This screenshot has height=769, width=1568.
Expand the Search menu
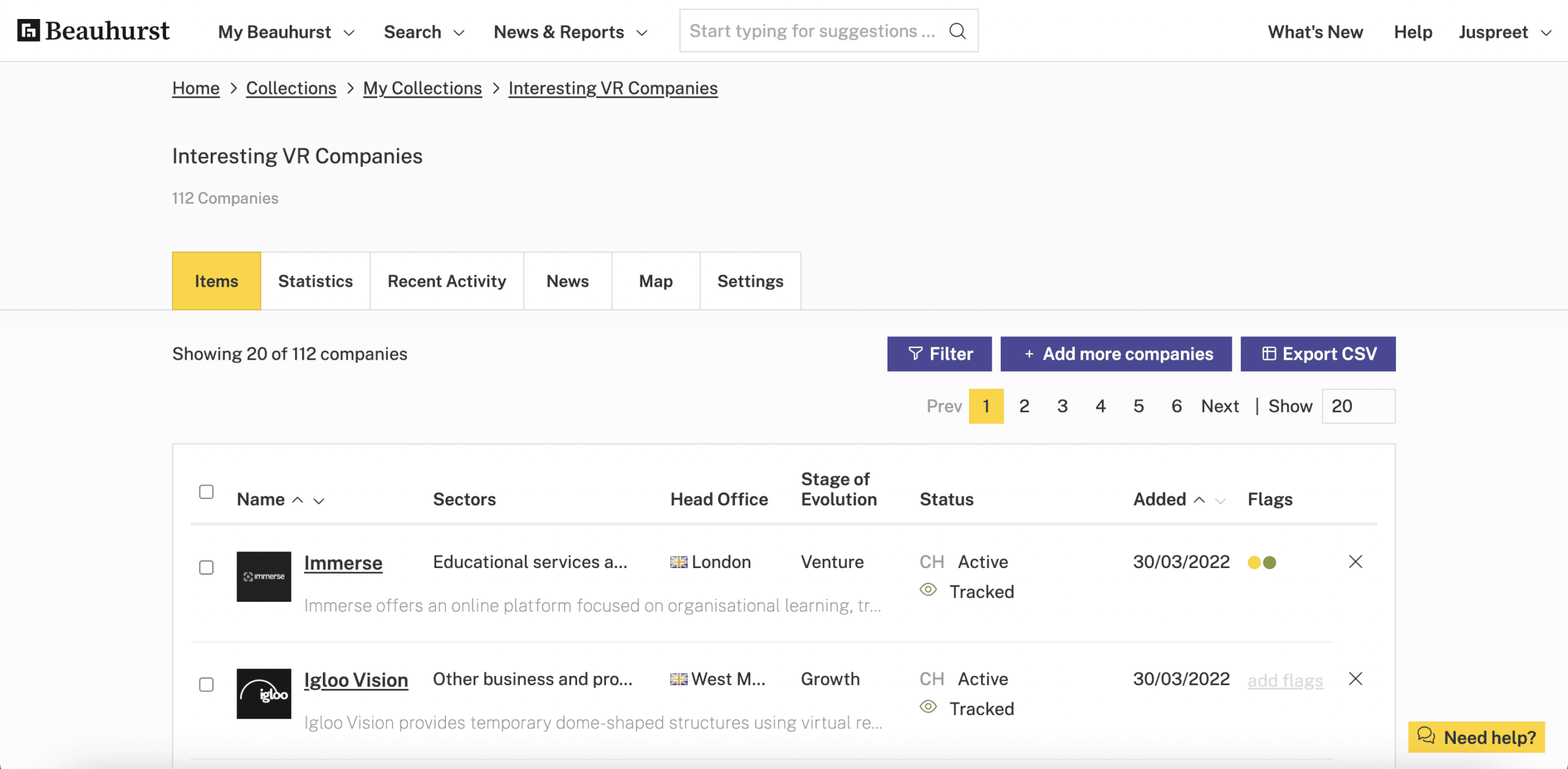pos(424,32)
